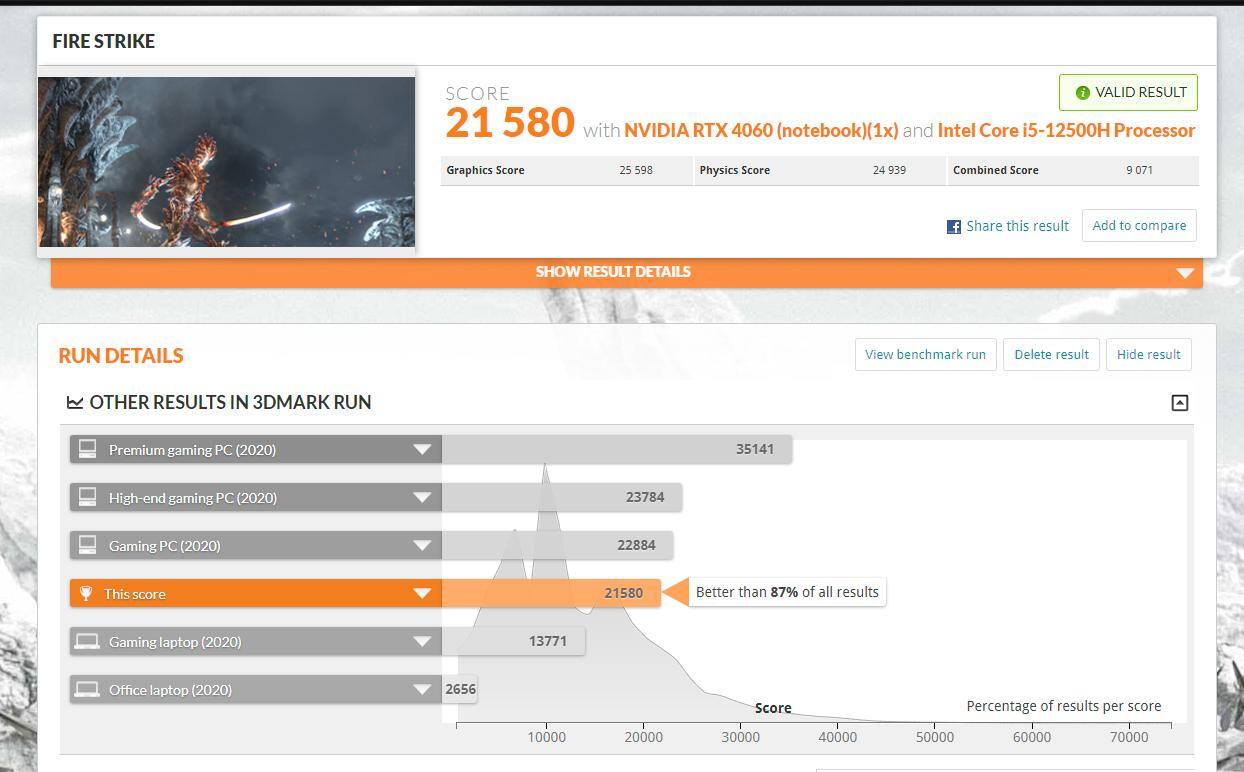
Task: Click the info icon in Valid Result badge
Action: click(1082, 93)
